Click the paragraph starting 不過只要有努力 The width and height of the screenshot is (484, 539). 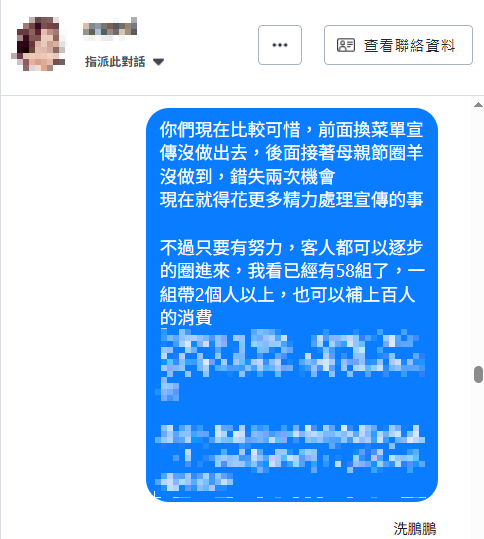[x=292, y=283]
